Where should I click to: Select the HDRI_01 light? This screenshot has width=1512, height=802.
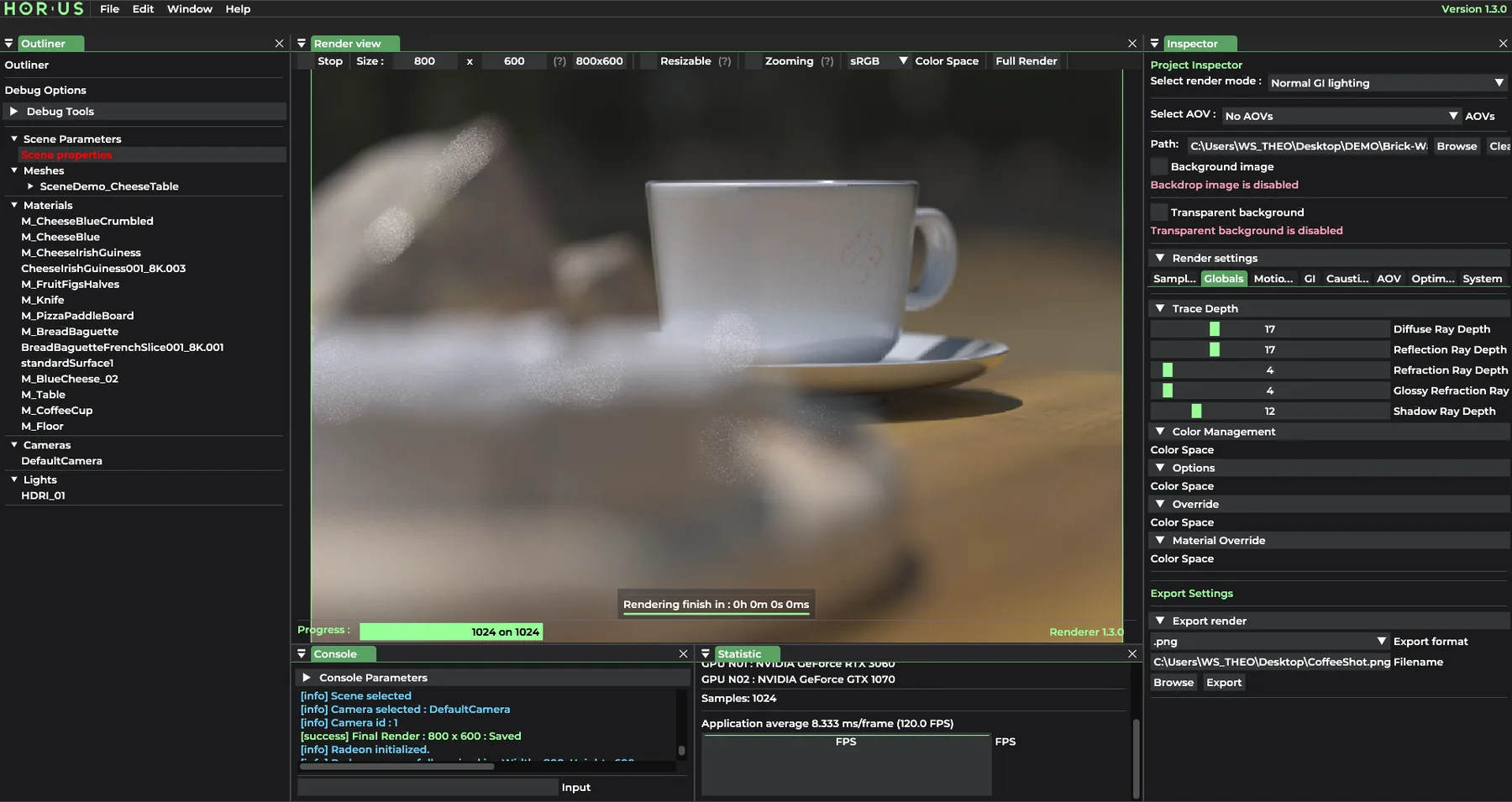(x=43, y=495)
